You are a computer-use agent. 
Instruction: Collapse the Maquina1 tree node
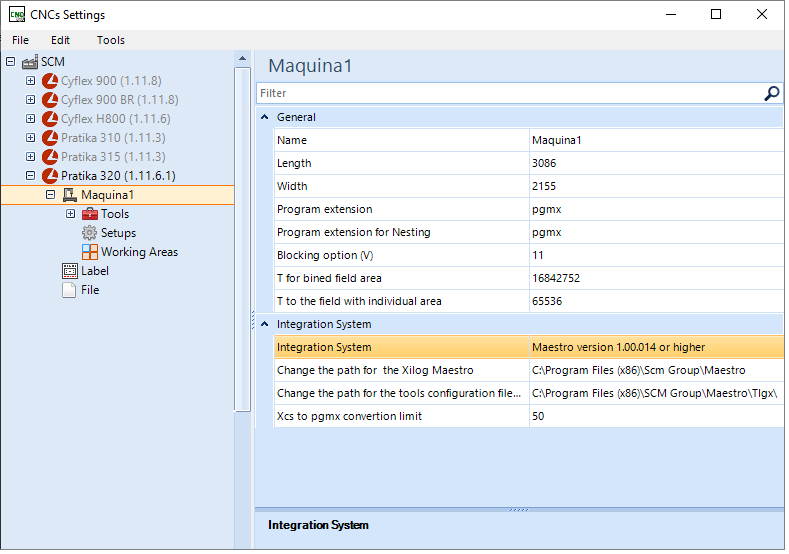[x=50, y=195]
